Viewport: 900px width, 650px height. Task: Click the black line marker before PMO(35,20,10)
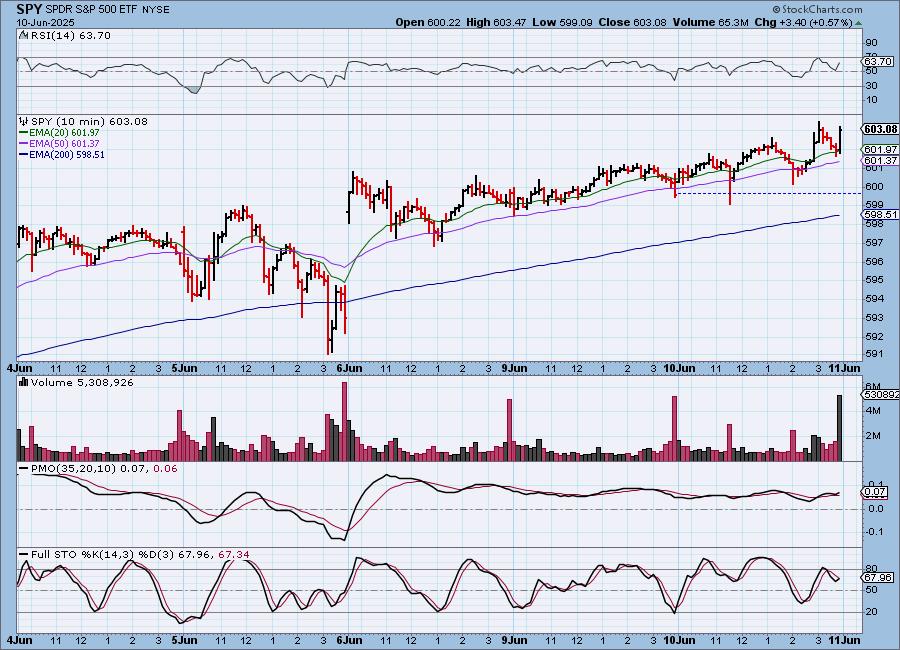(x=24, y=469)
